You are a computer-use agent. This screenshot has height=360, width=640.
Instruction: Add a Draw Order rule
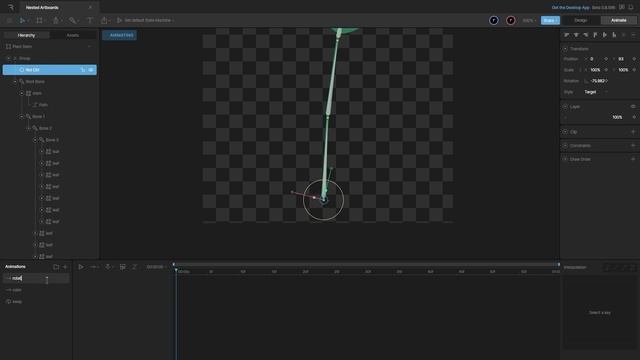pos(633,159)
